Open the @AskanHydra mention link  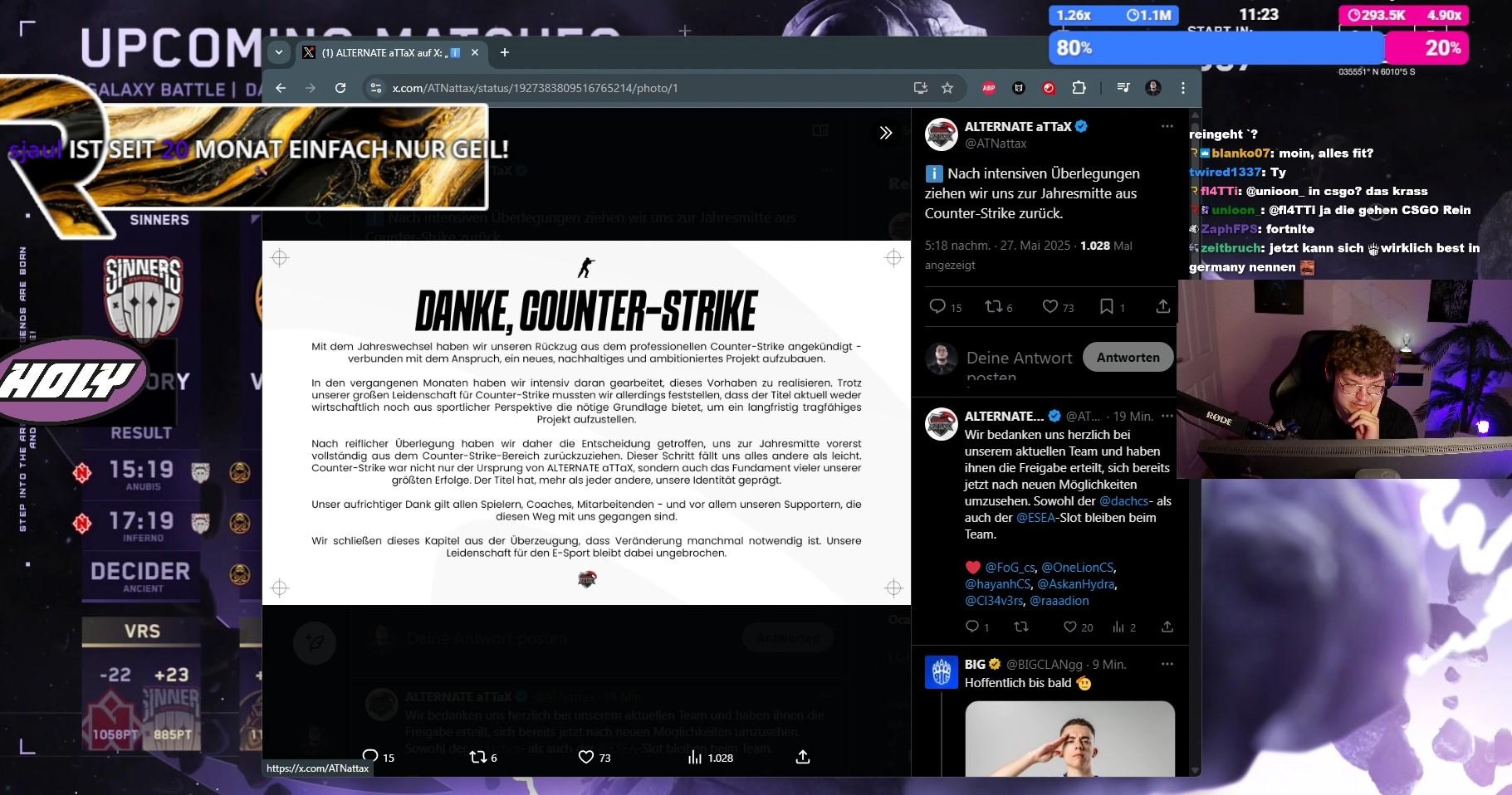pyautogui.click(x=1075, y=584)
